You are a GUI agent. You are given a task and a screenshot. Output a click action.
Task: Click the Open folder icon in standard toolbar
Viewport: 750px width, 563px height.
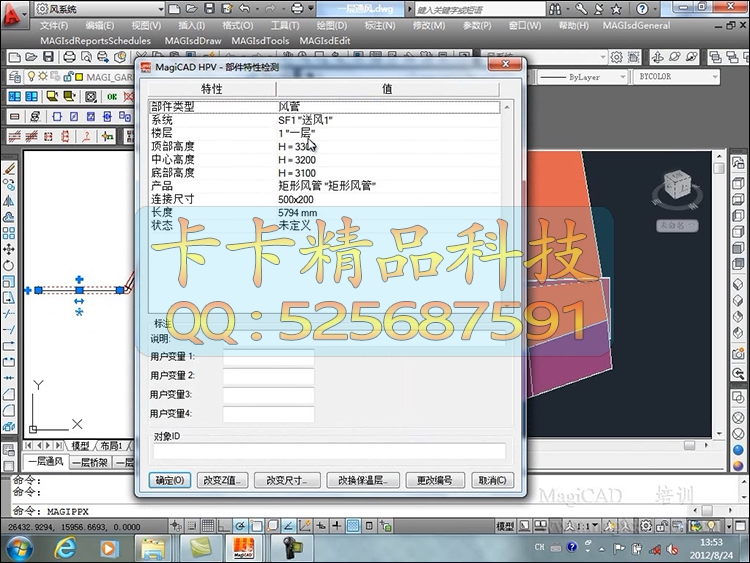(31, 57)
